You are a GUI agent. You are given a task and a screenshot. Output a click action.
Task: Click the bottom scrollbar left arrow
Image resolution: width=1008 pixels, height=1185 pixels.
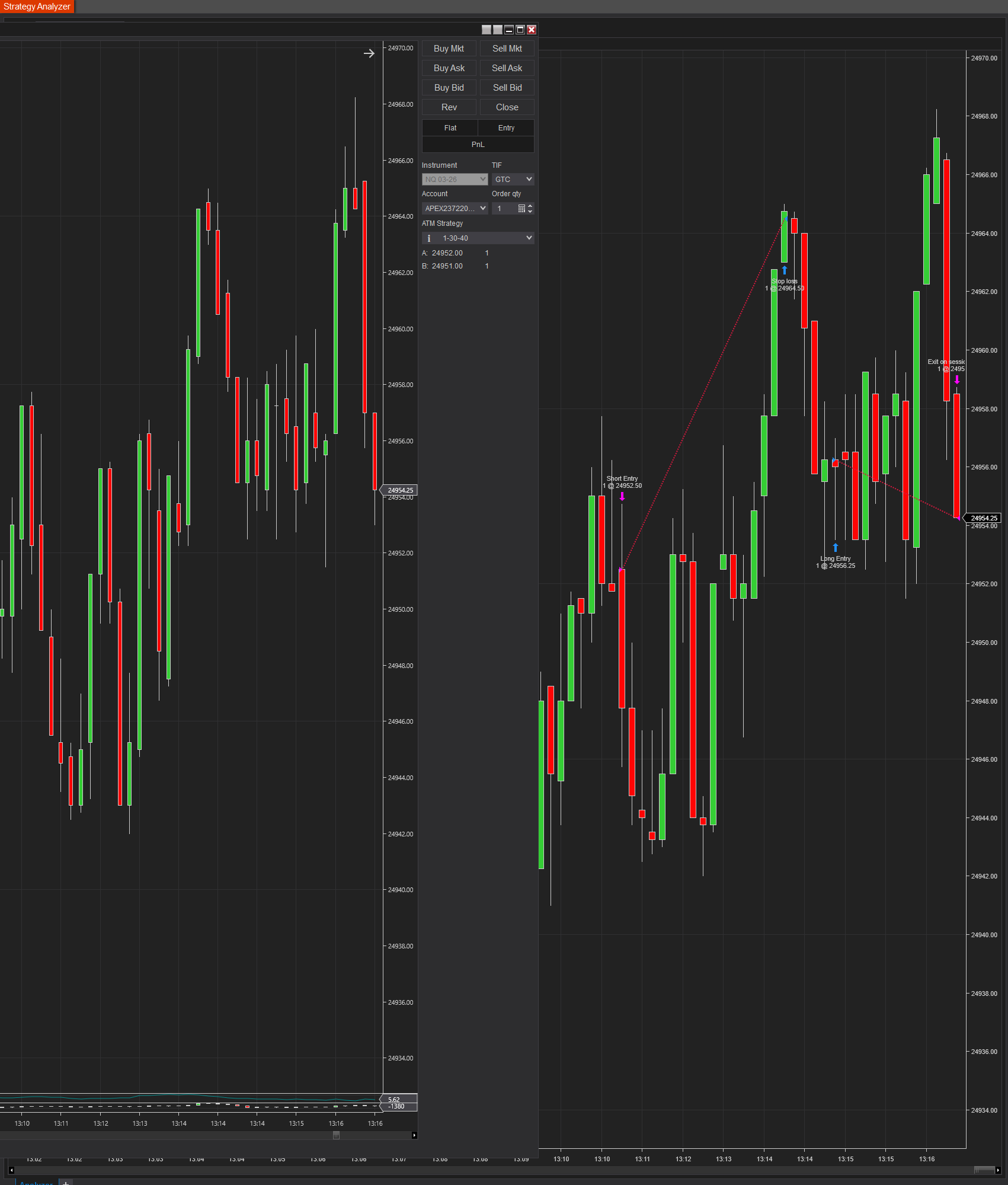11,1170
